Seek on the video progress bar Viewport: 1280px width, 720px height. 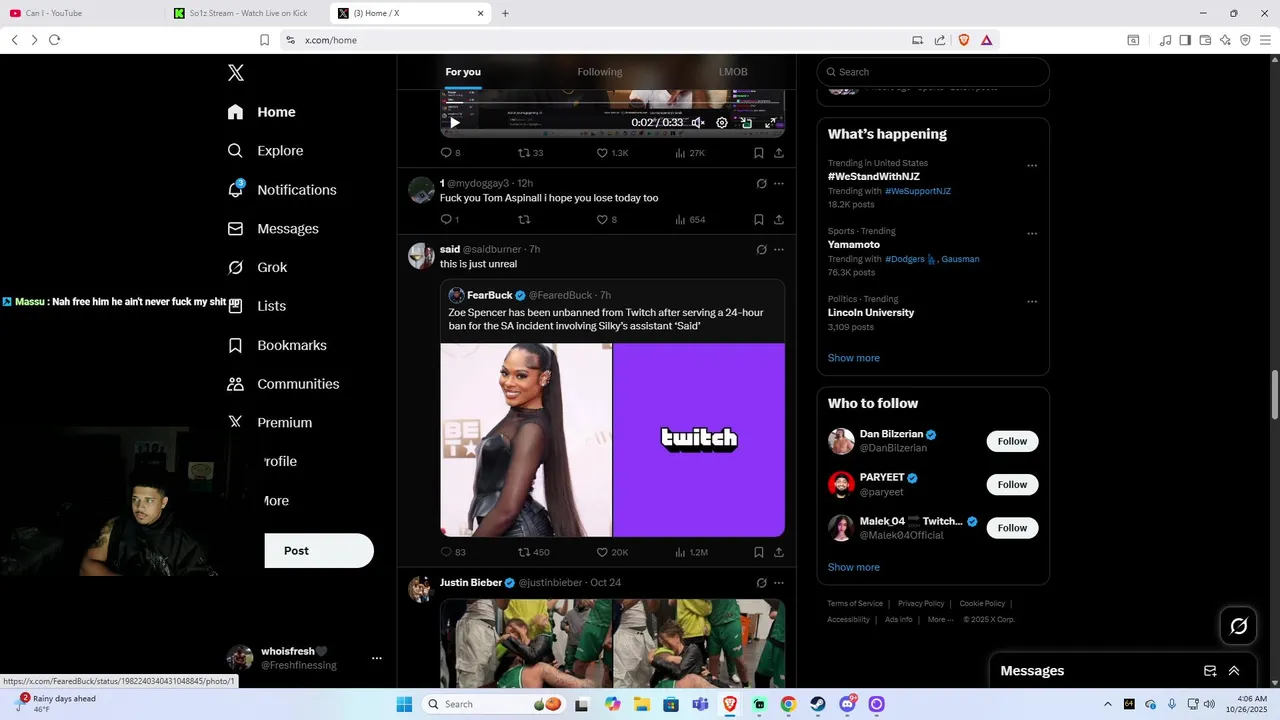[612, 102]
